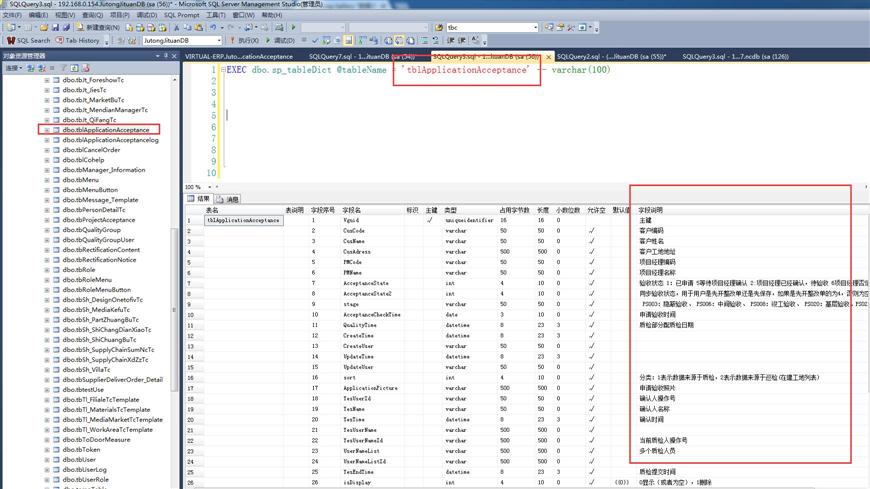Viewport: 870px width, 489px height.
Task: Click the refresh icon in Object Explorer toolbar
Action: (74, 68)
